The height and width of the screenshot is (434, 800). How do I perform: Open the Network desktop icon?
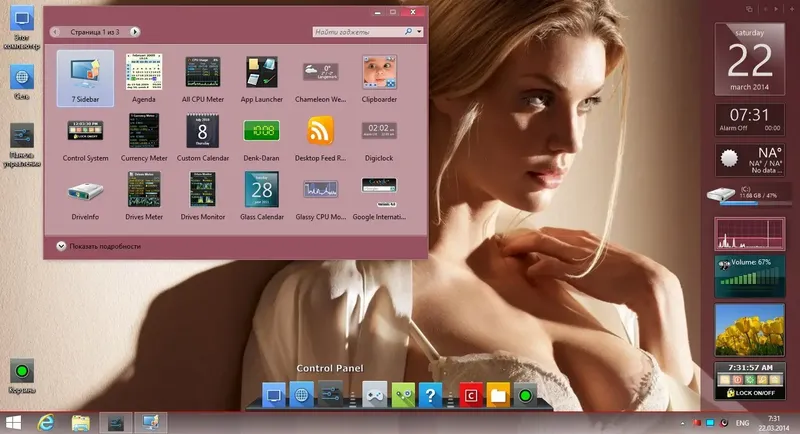click(21, 82)
